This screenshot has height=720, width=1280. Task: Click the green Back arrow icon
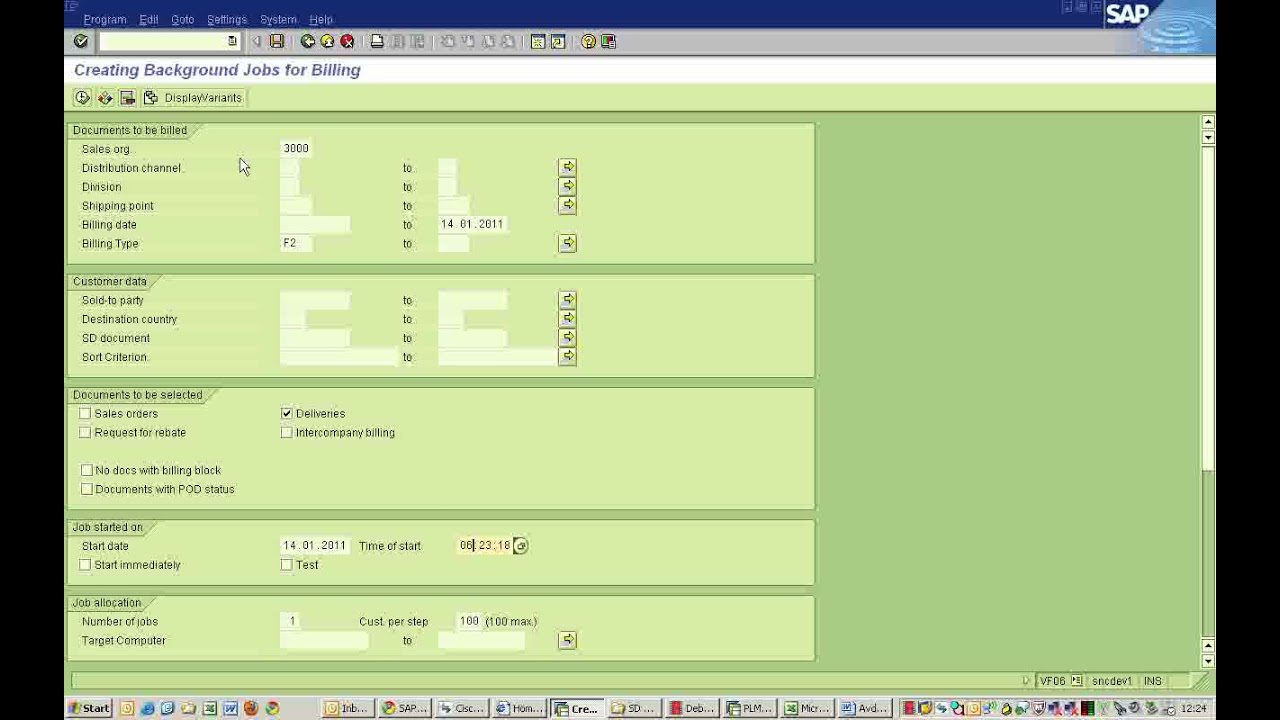point(308,41)
